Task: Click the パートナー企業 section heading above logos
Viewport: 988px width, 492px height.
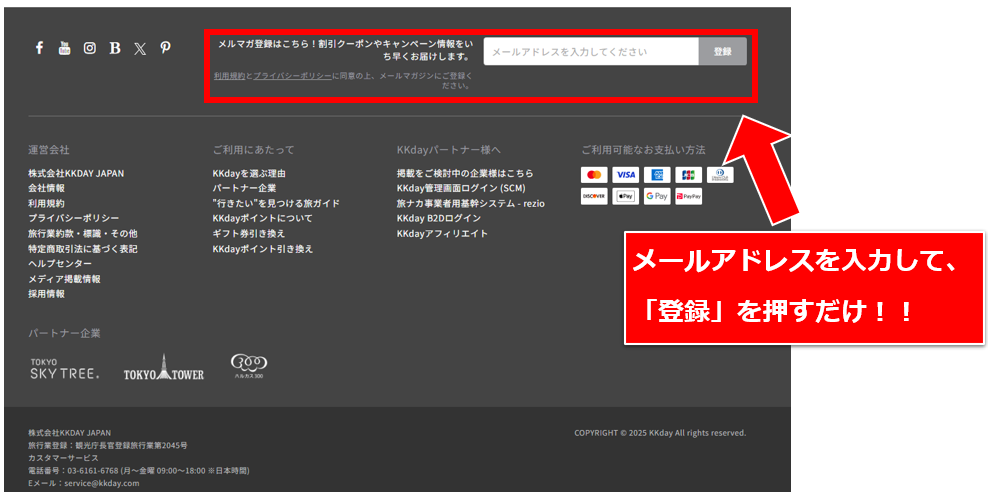Action: [64, 333]
